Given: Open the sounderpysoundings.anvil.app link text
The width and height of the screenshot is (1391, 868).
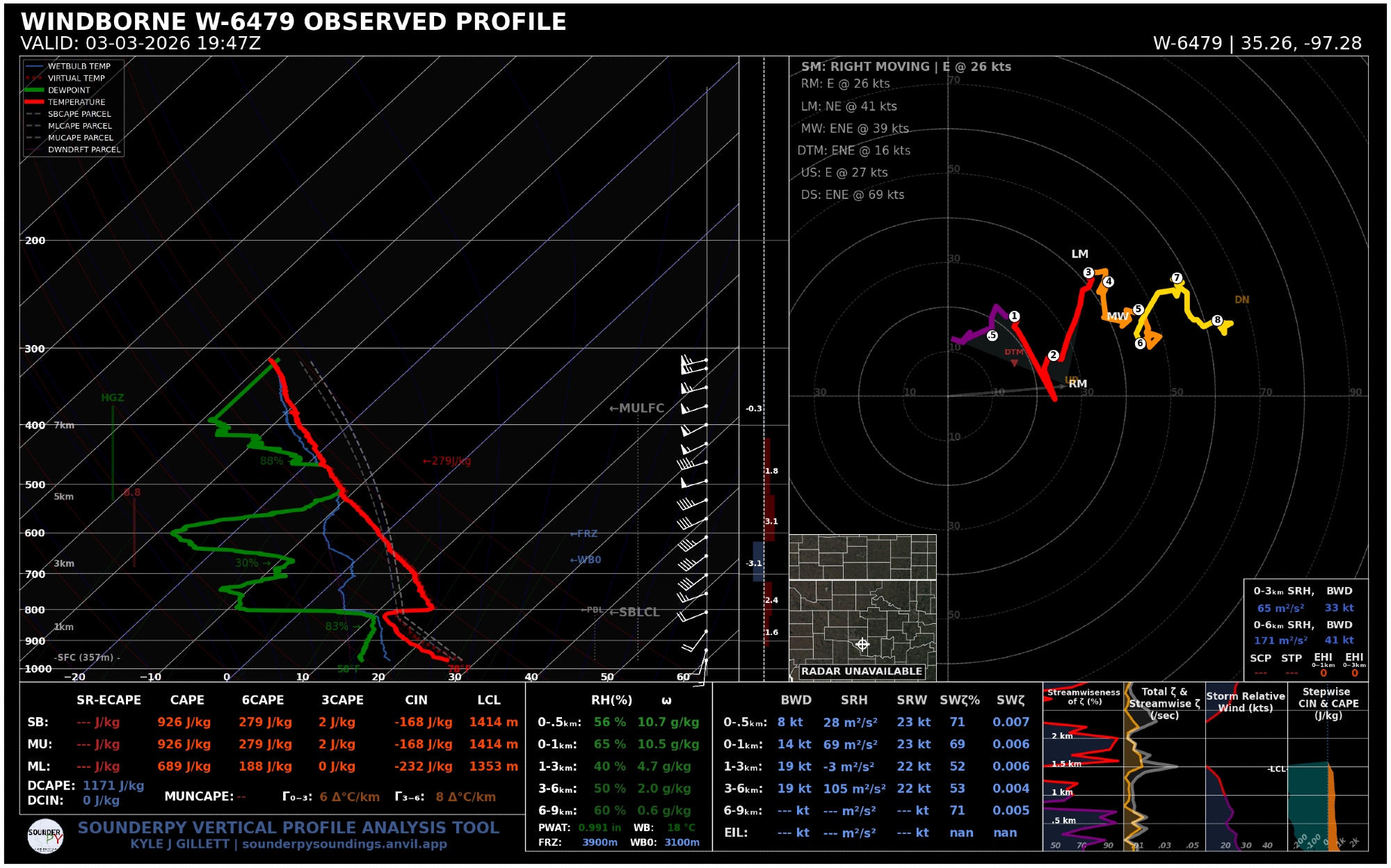Looking at the screenshot, I should (344, 844).
